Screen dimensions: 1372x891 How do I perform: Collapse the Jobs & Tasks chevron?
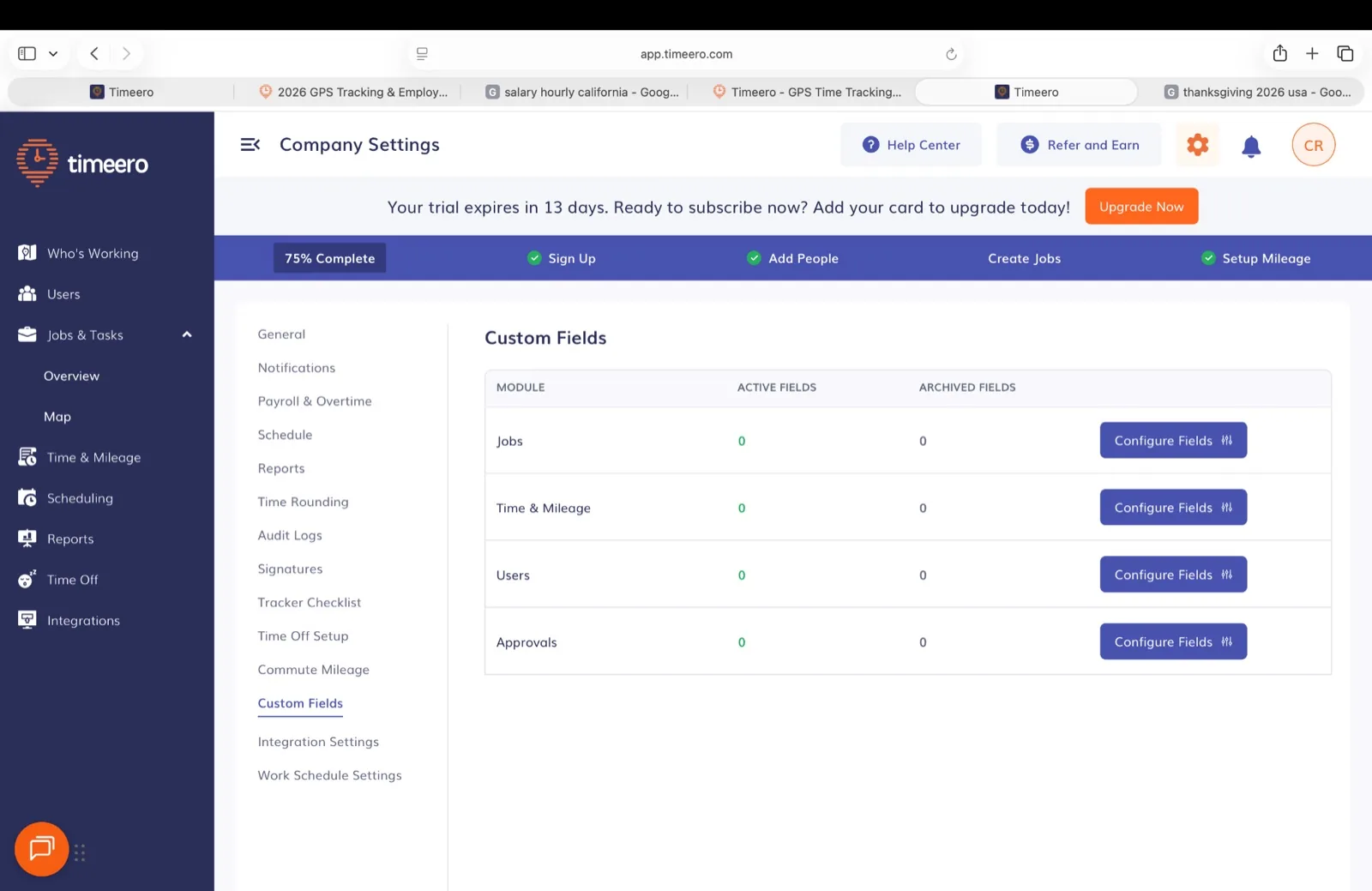187,334
